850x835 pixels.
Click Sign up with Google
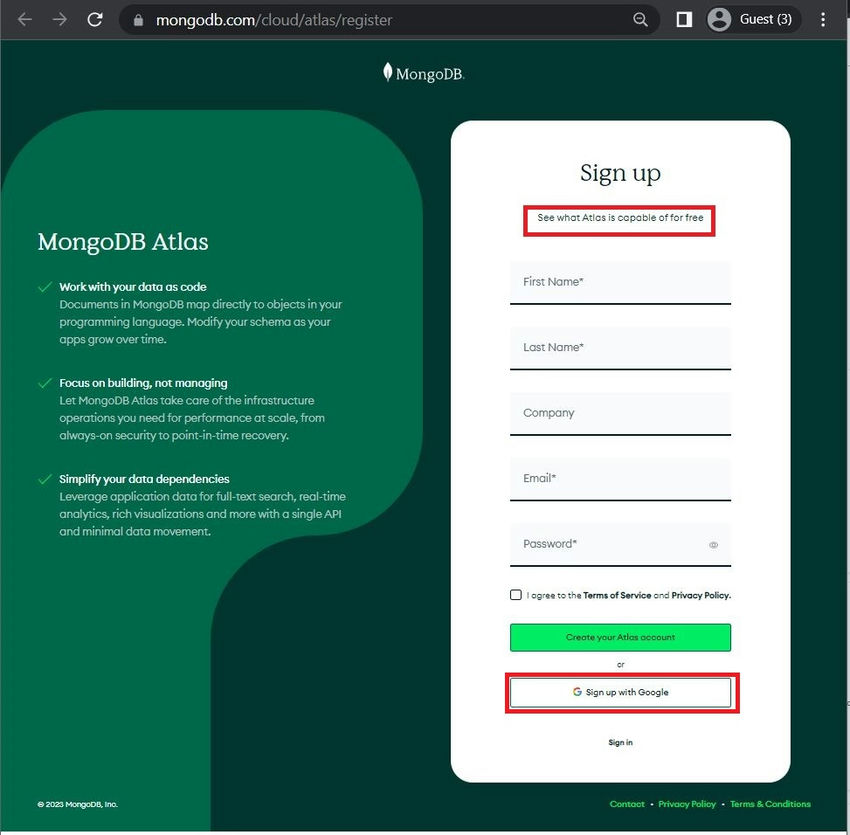pos(620,691)
